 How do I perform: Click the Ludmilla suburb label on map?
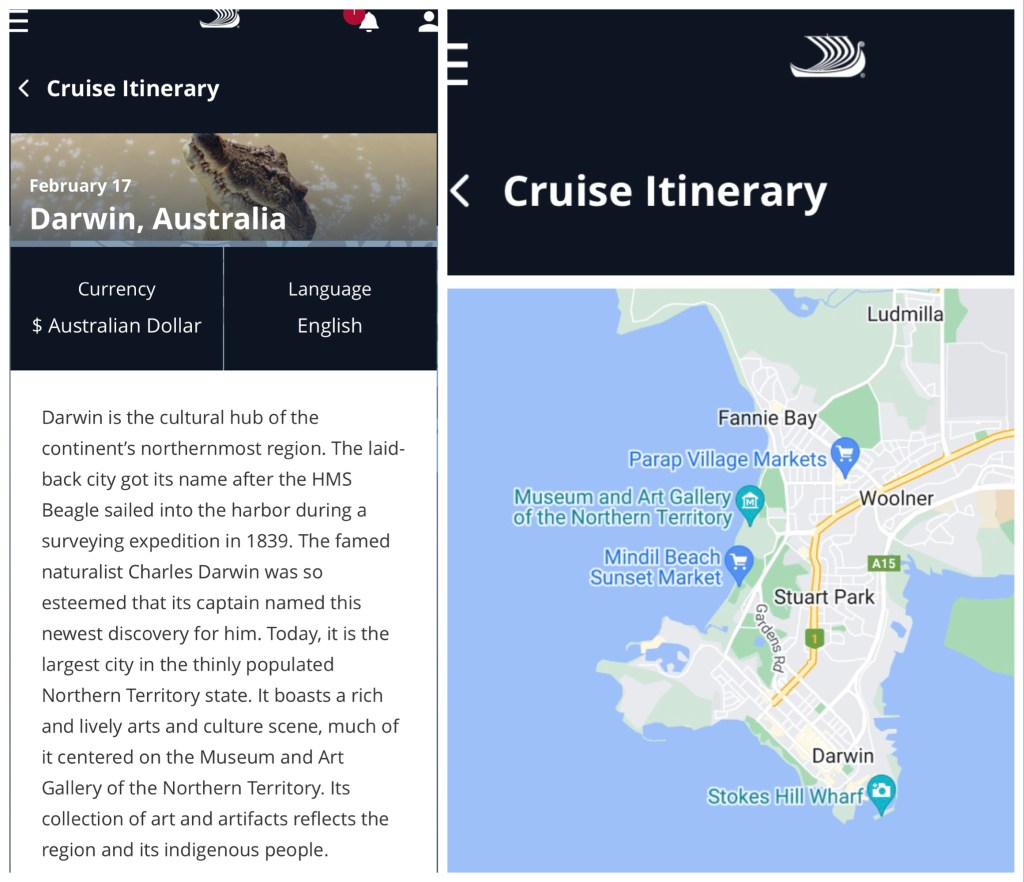(905, 314)
